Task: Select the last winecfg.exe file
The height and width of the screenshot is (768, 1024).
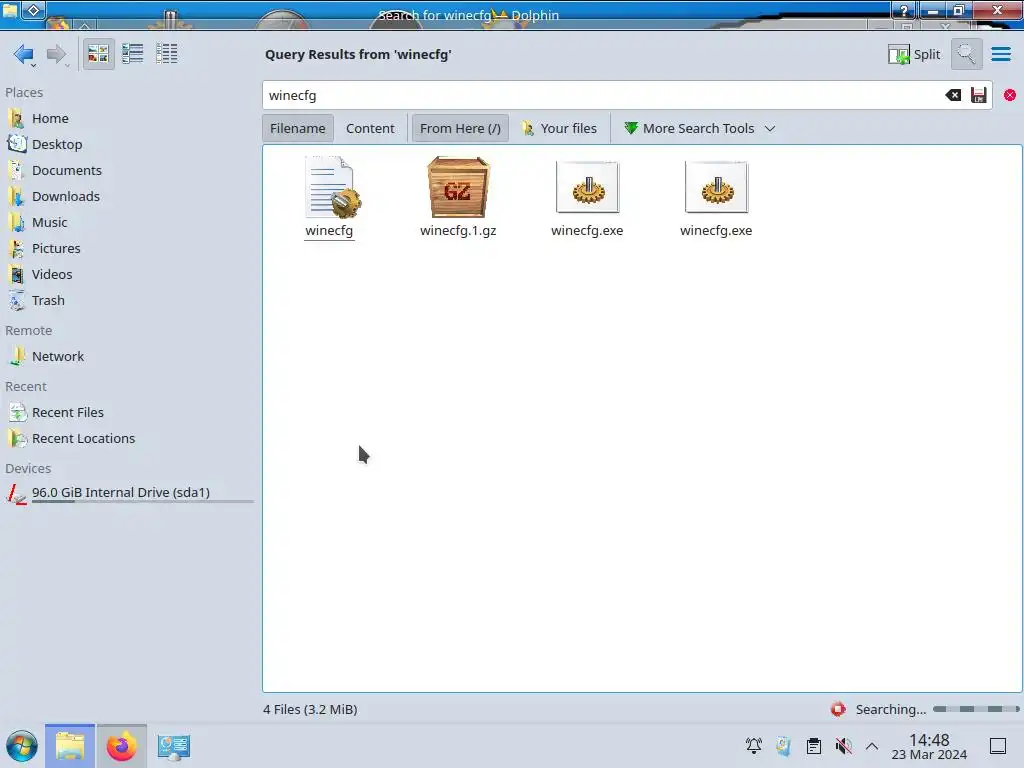Action: click(x=716, y=197)
